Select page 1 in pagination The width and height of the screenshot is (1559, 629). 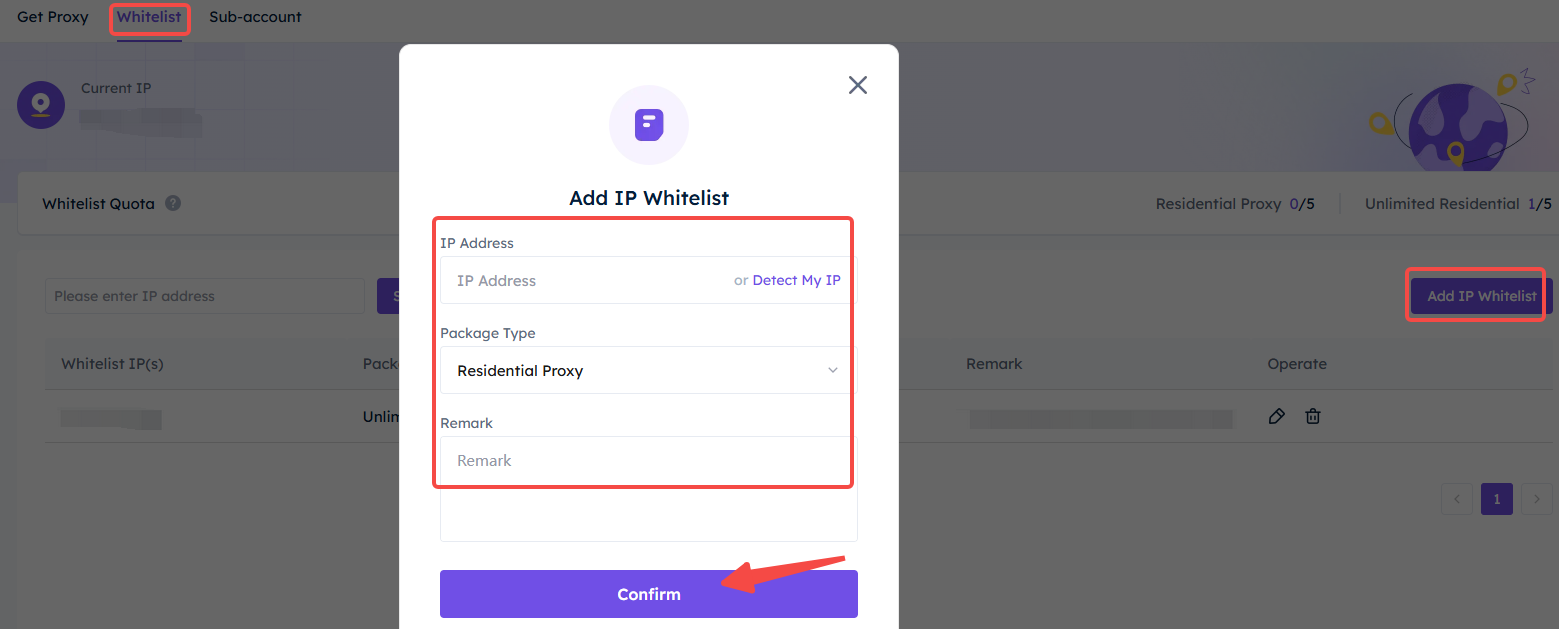point(1497,499)
